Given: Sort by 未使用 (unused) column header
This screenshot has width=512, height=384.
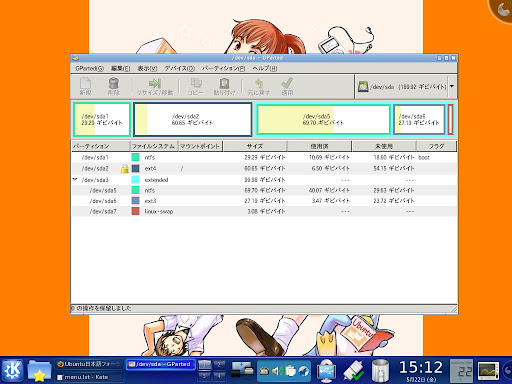Looking at the screenshot, I should tap(384, 146).
